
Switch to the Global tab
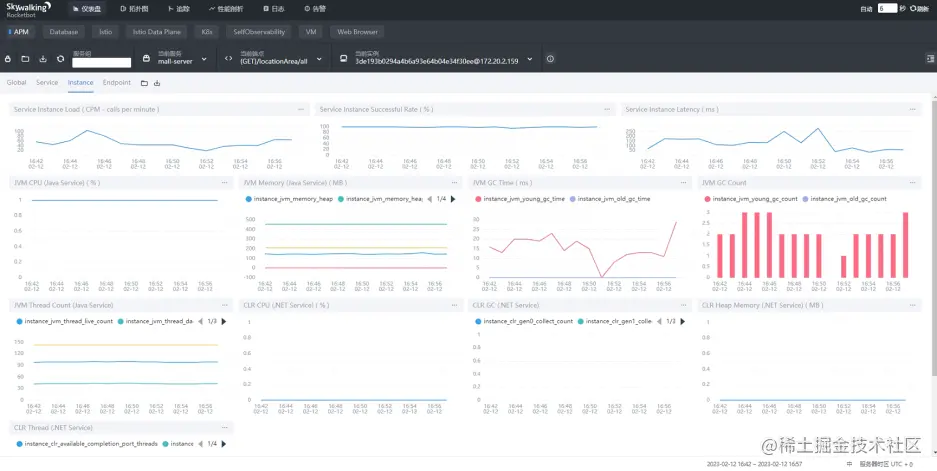(x=16, y=82)
